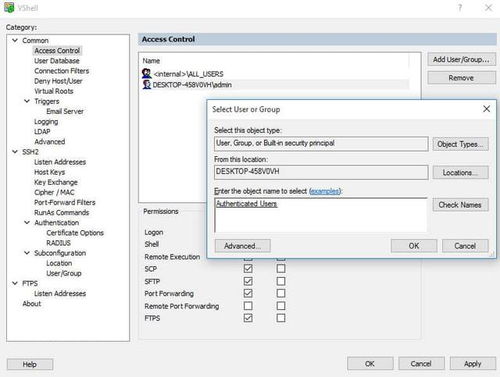Toggle the SCP allow checkbox
Image resolution: width=500 pixels, height=377 pixels.
pyautogui.click(x=248, y=269)
